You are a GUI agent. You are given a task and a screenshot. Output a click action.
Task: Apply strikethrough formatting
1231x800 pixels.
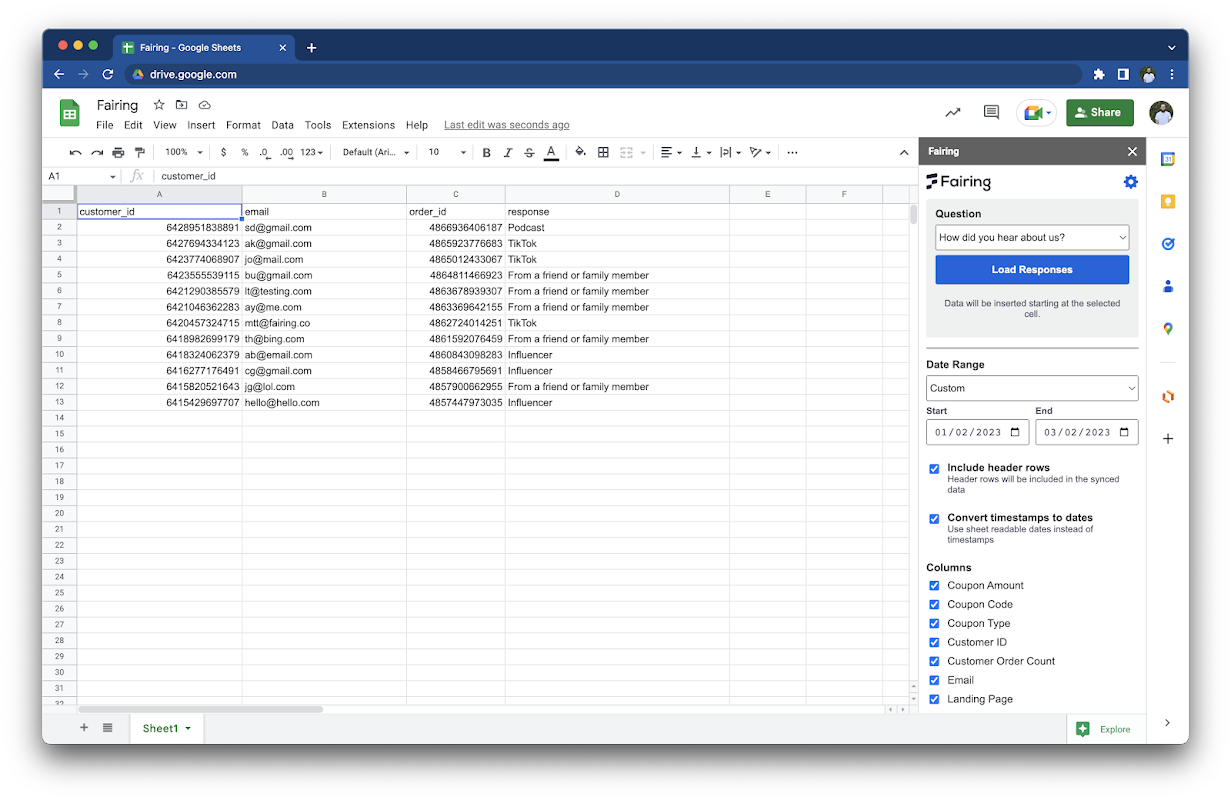pos(529,153)
